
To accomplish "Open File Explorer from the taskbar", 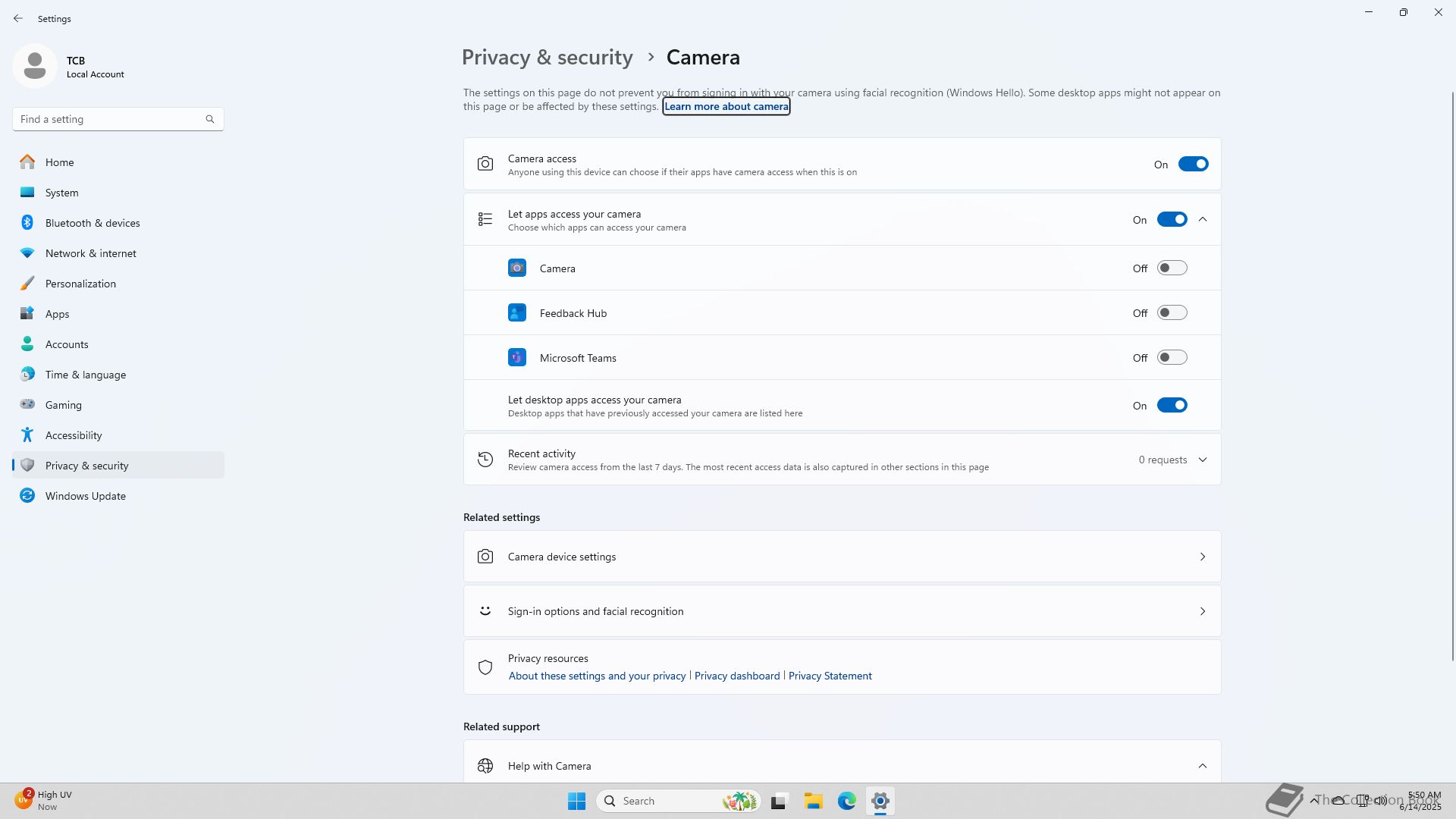I will pos(813,801).
